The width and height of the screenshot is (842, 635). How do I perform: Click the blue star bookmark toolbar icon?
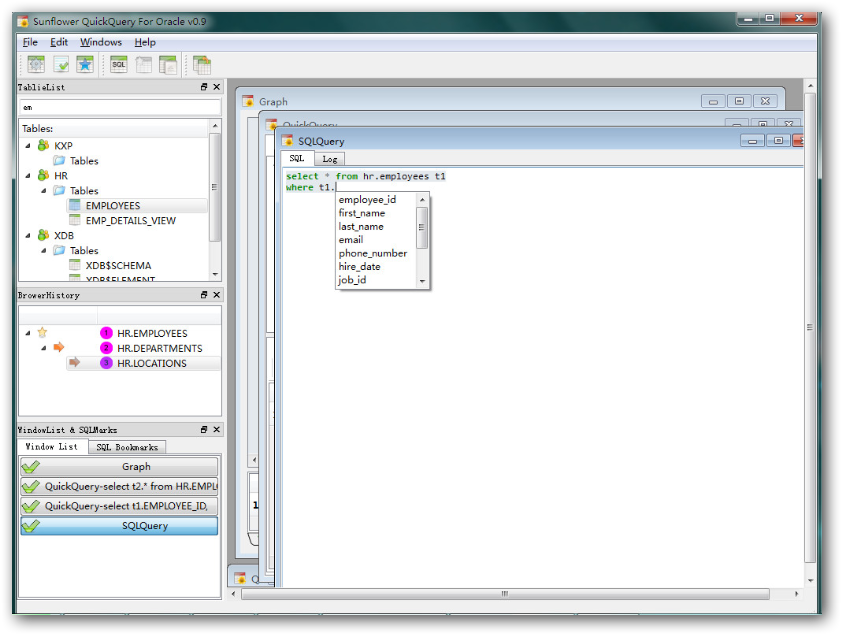(x=85, y=64)
